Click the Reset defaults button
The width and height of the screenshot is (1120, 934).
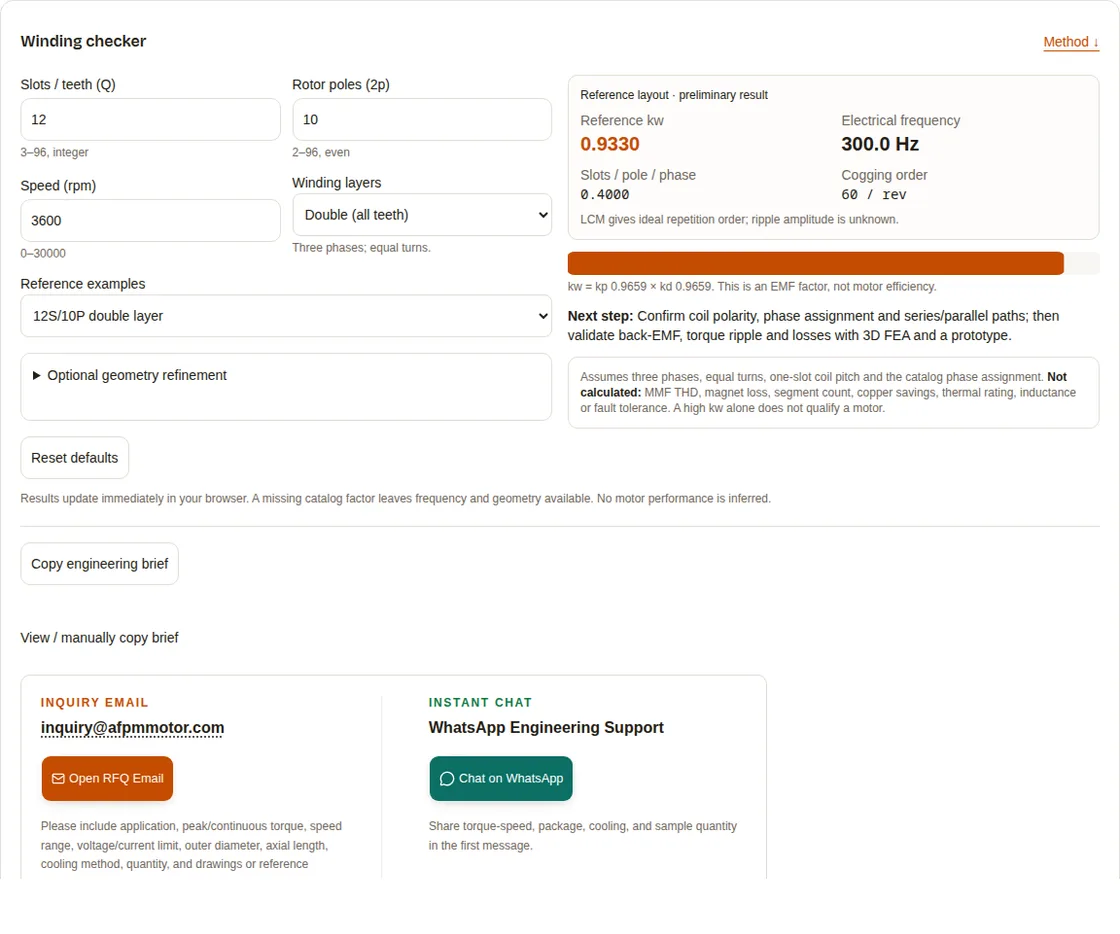[x=74, y=458]
